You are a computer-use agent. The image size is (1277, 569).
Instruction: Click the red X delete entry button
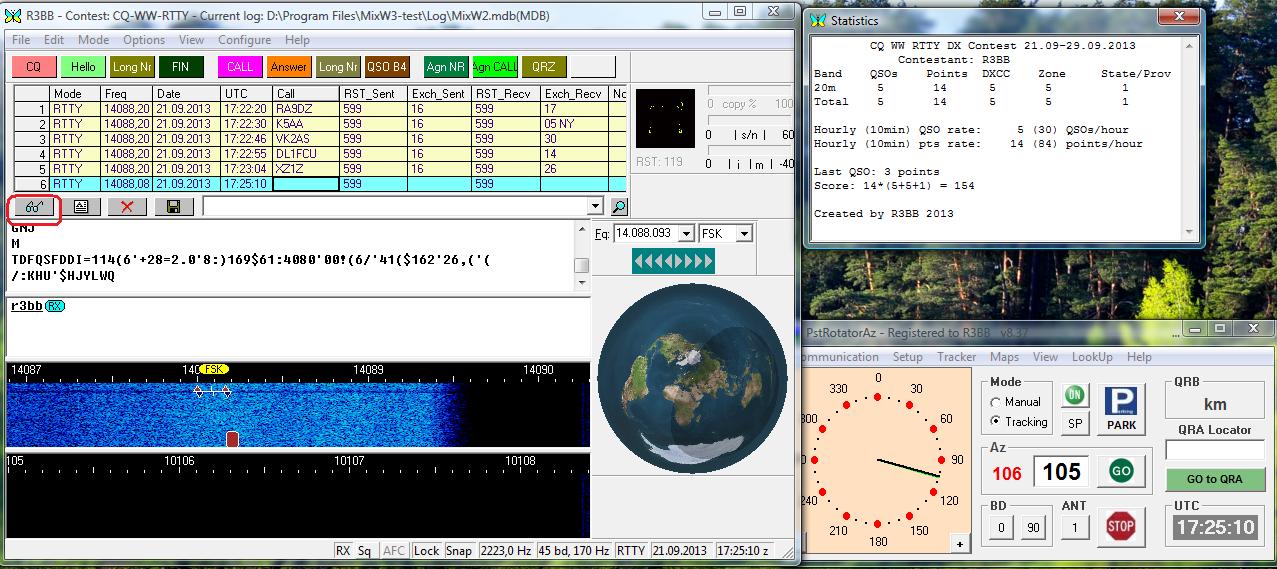pyautogui.click(x=127, y=207)
